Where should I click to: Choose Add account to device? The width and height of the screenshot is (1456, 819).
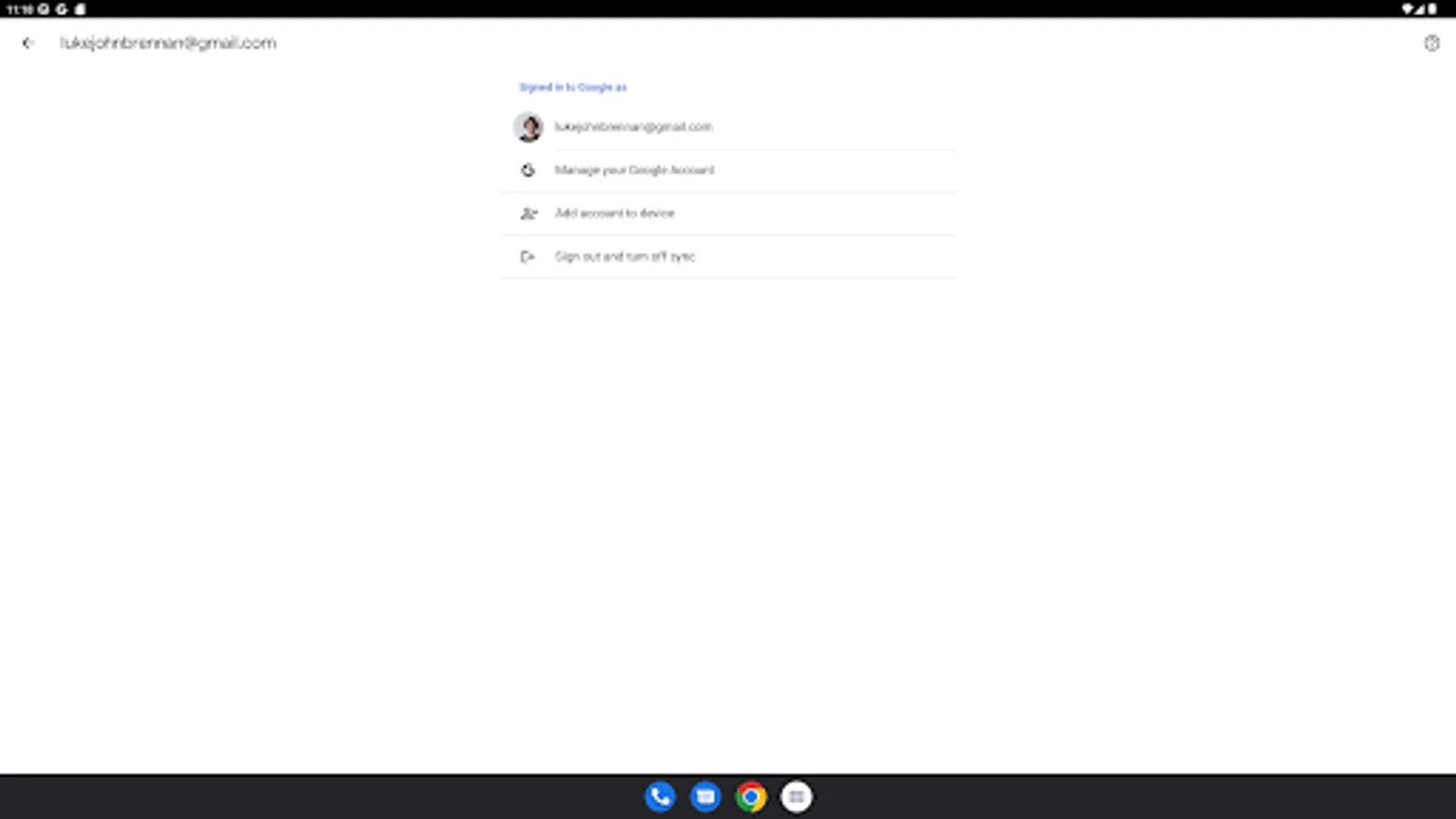coord(728,213)
